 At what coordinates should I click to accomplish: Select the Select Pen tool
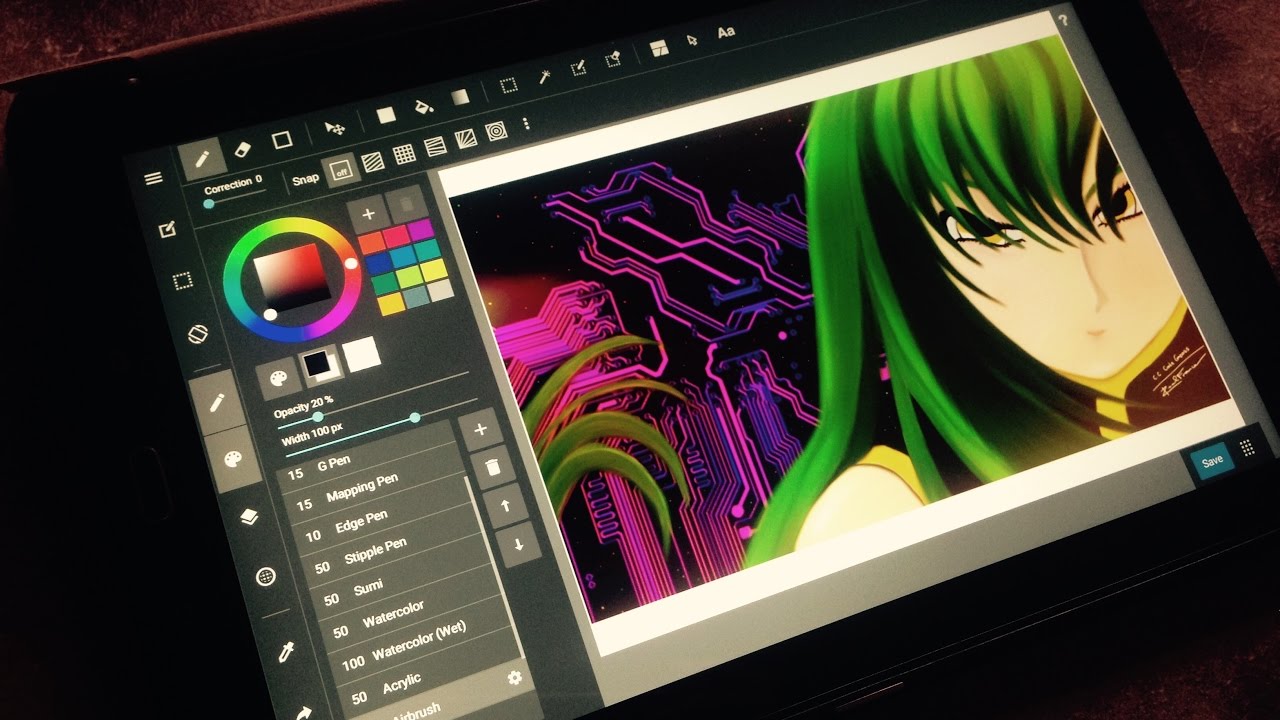[579, 68]
